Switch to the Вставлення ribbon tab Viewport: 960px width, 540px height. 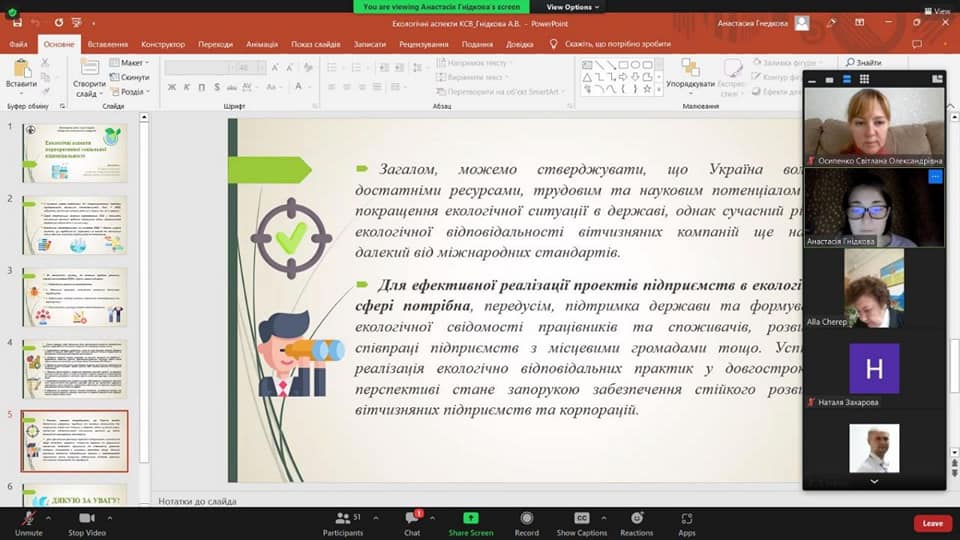[107, 44]
